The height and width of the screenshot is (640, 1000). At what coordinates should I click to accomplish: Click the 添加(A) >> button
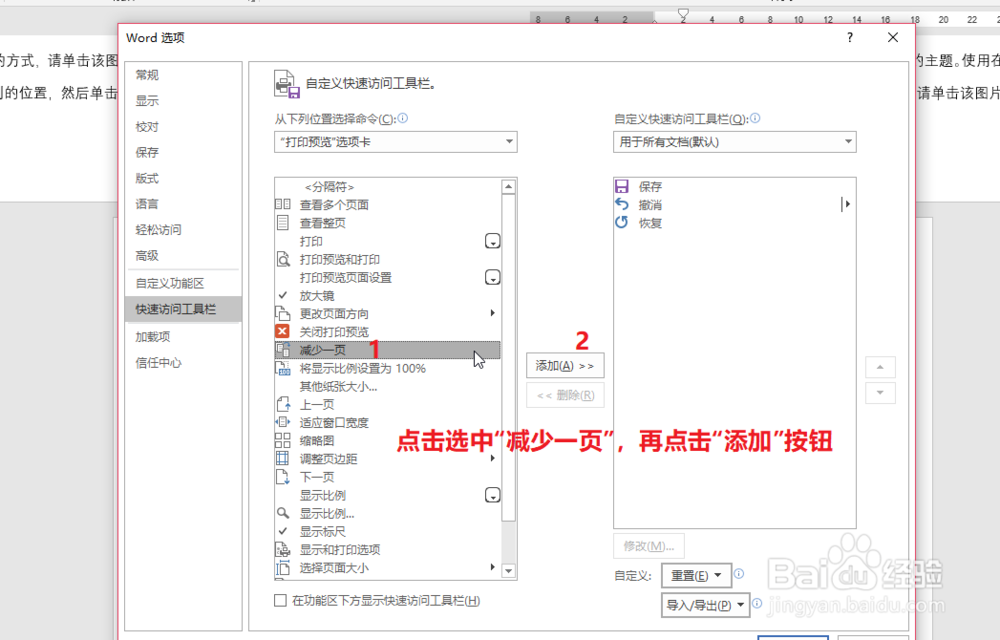pyautogui.click(x=565, y=366)
